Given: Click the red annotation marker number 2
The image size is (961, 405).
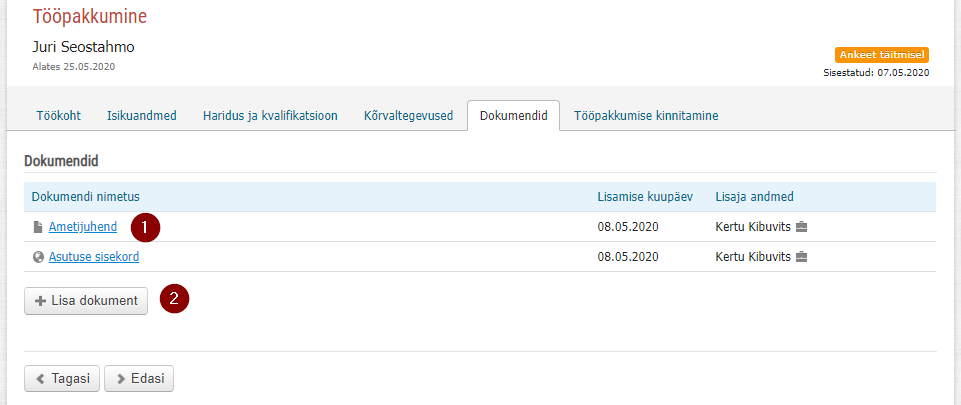Looking at the screenshot, I should pyautogui.click(x=175, y=300).
